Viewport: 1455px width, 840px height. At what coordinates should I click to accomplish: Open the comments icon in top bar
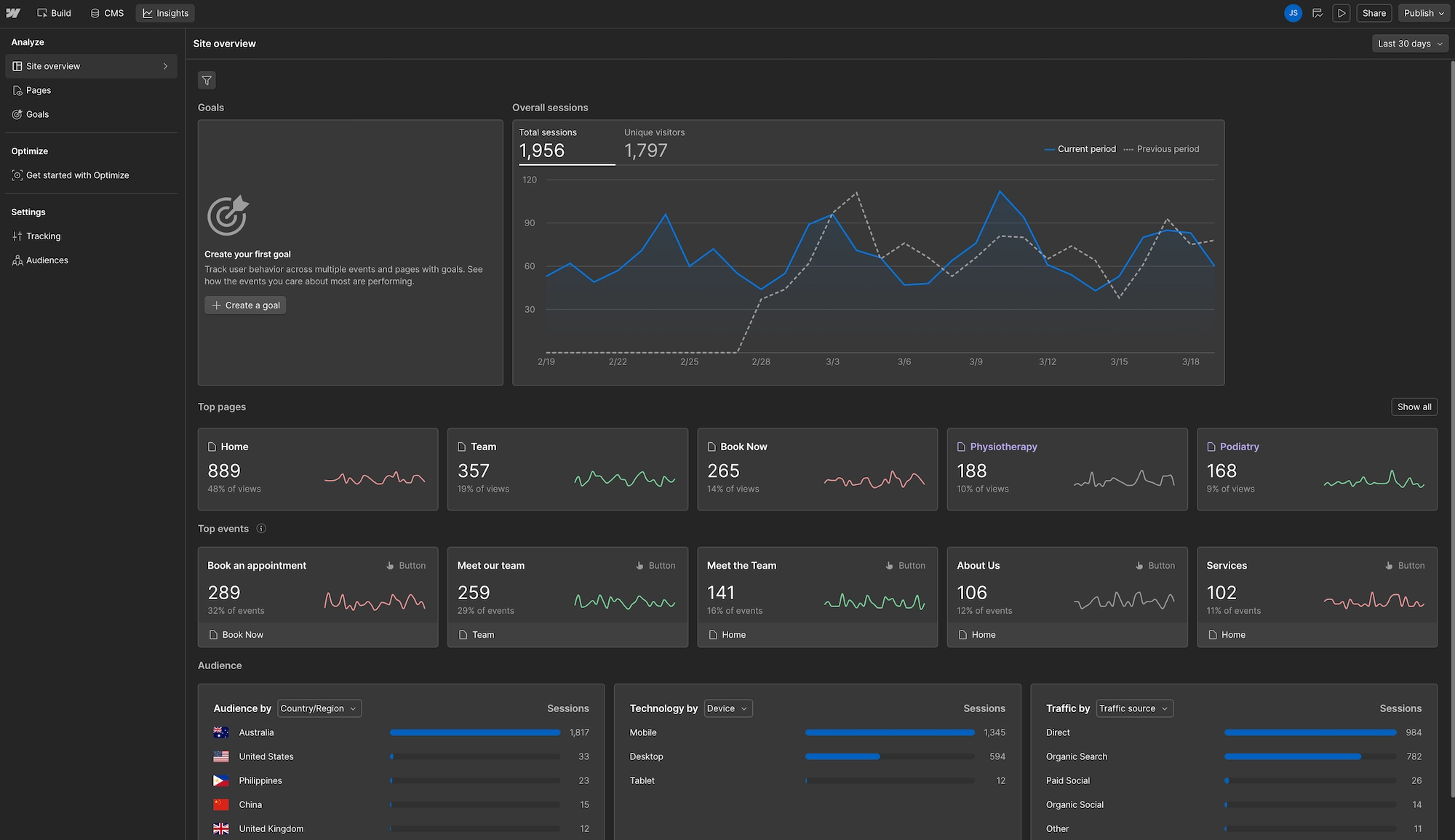[1318, 13]
